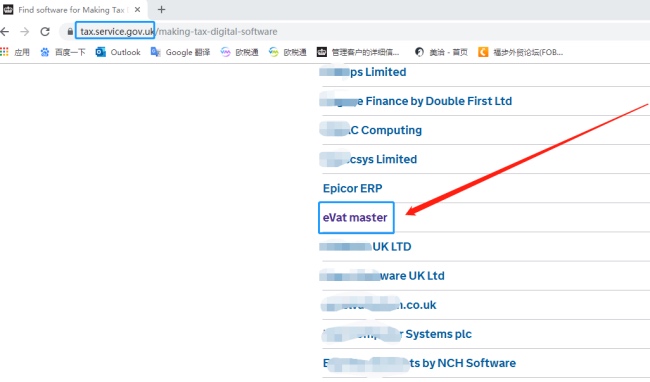650x382 pixels.
Task: Open the 'ware UK Ltd' software link
Action: [x=382, y=276]
